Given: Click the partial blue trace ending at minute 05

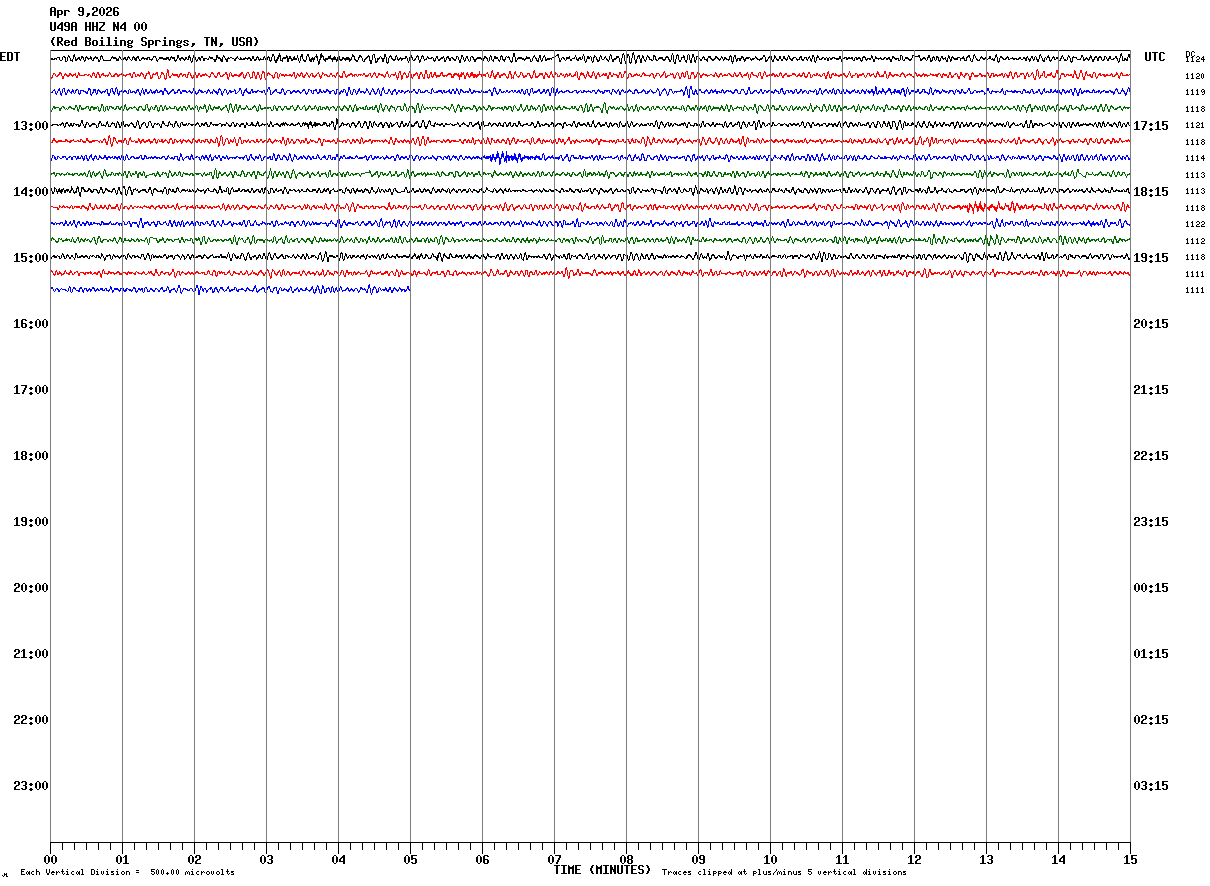Looking at the screenshot, I should (230, 290).
